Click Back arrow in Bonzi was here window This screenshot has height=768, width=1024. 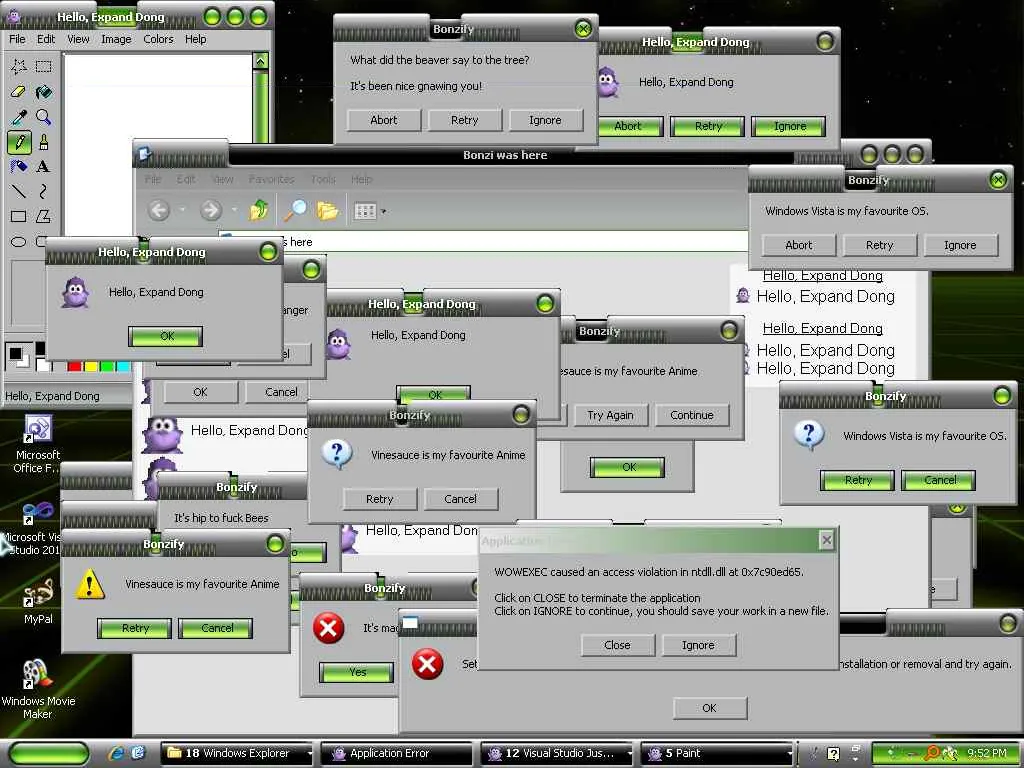pyautogui.click(x=159, y=210)
